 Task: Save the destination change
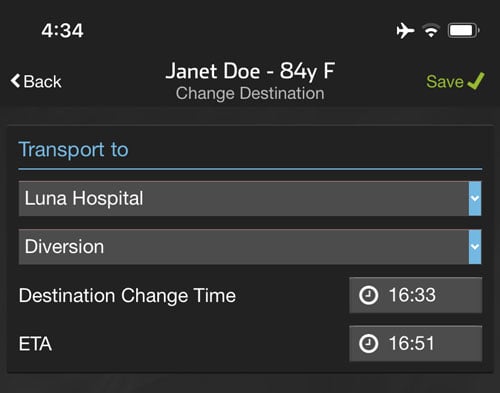(455, 81)
